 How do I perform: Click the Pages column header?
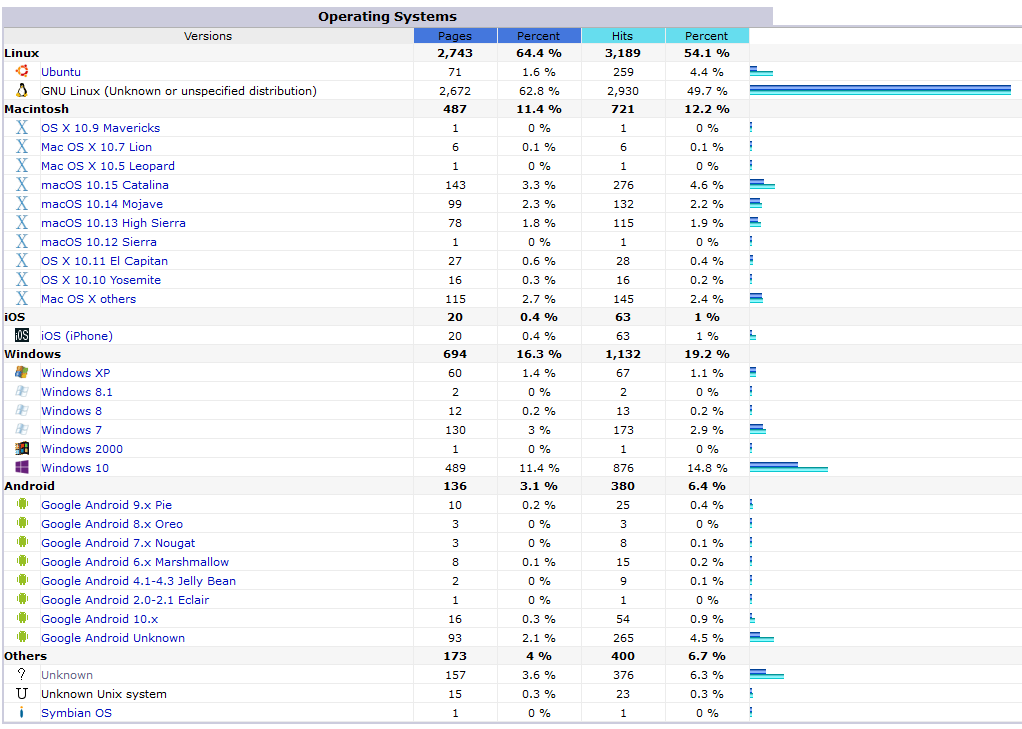[455, 36]
